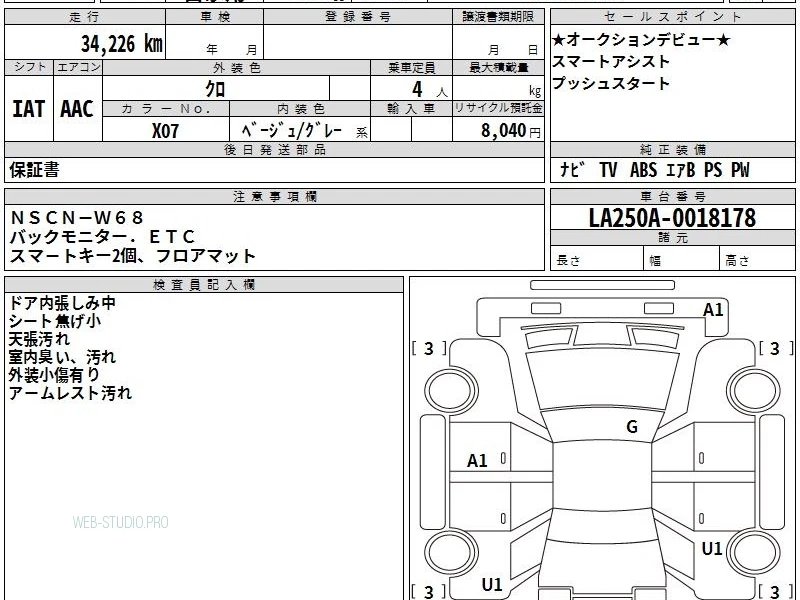800x600 pixels.
Task: Click the A1 mark beside front bumper
Action: [x=713, y=310]
